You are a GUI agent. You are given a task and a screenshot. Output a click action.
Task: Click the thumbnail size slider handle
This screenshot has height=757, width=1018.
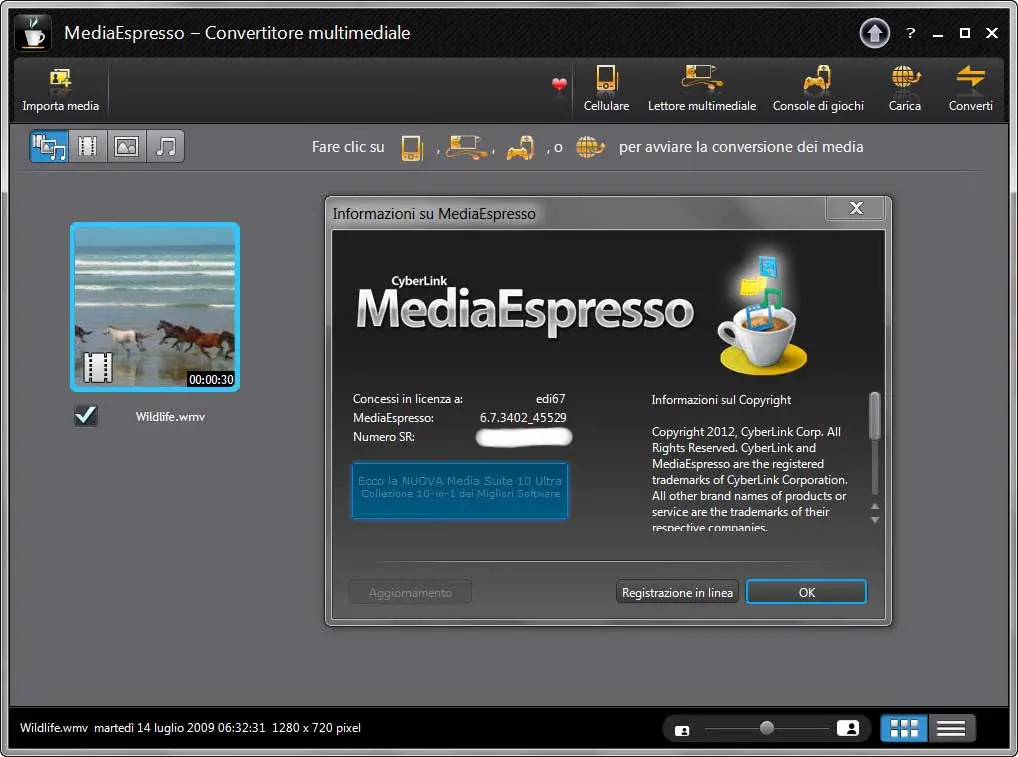[767, 728]
